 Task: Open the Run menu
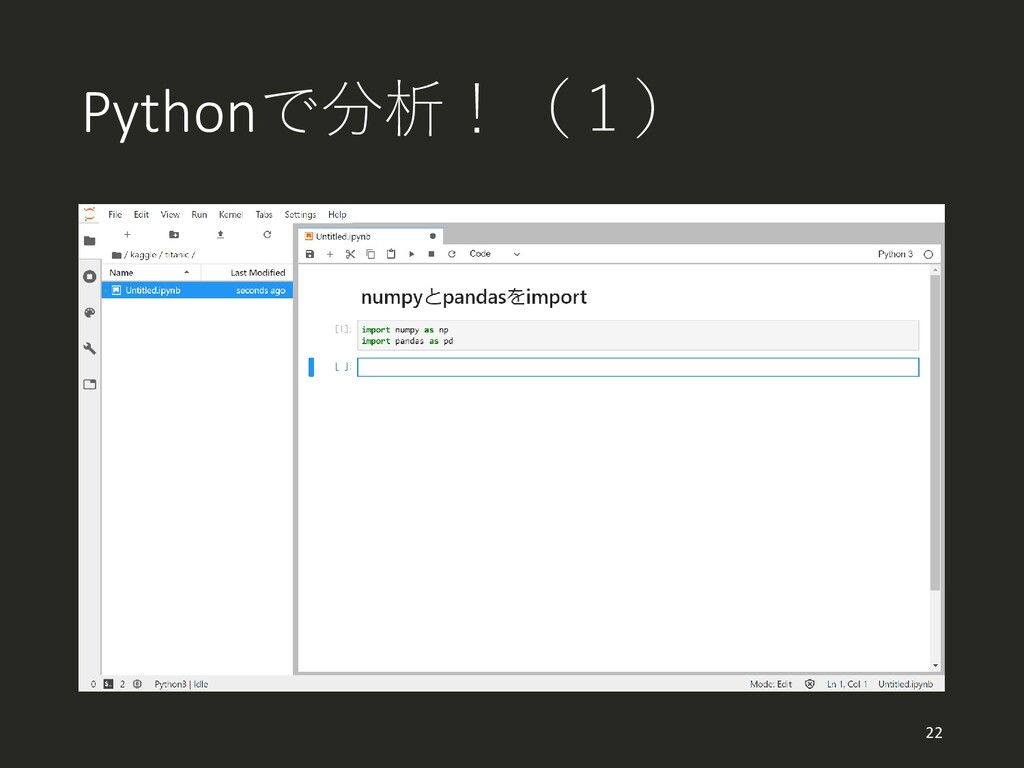pos(199,214)
